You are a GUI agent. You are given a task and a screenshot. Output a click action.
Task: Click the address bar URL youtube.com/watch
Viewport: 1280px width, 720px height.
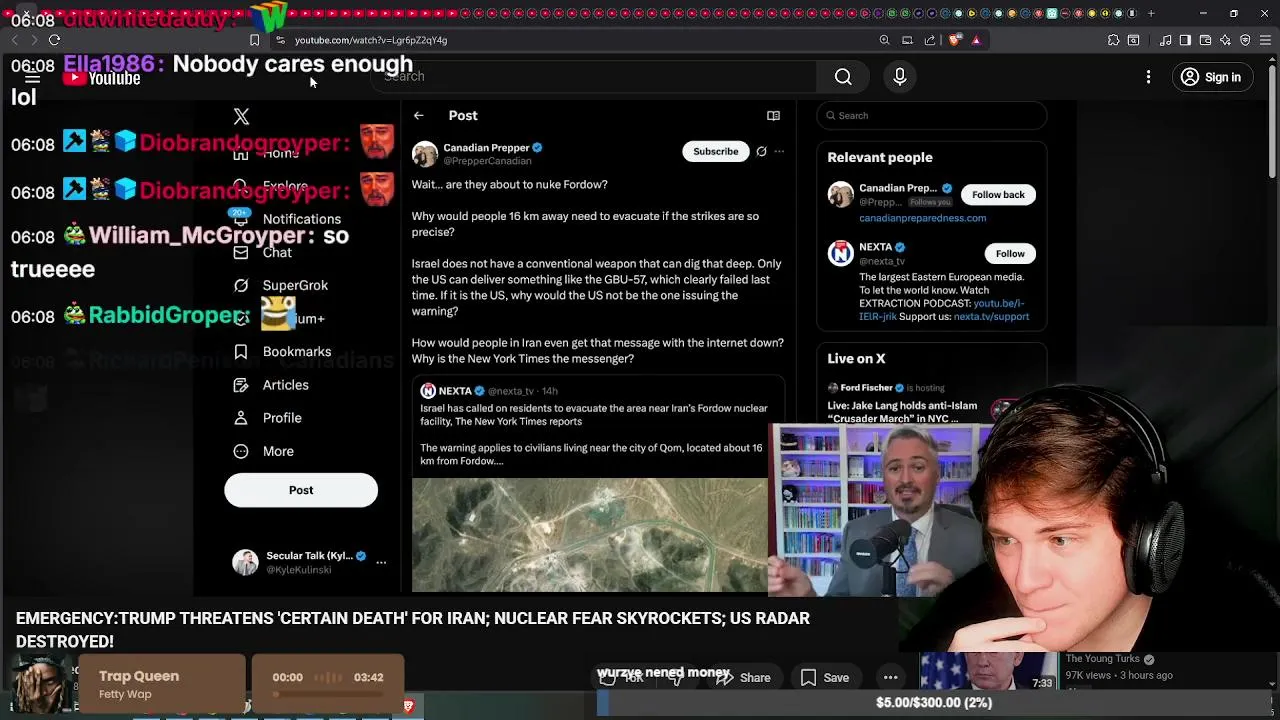point(371,40)
